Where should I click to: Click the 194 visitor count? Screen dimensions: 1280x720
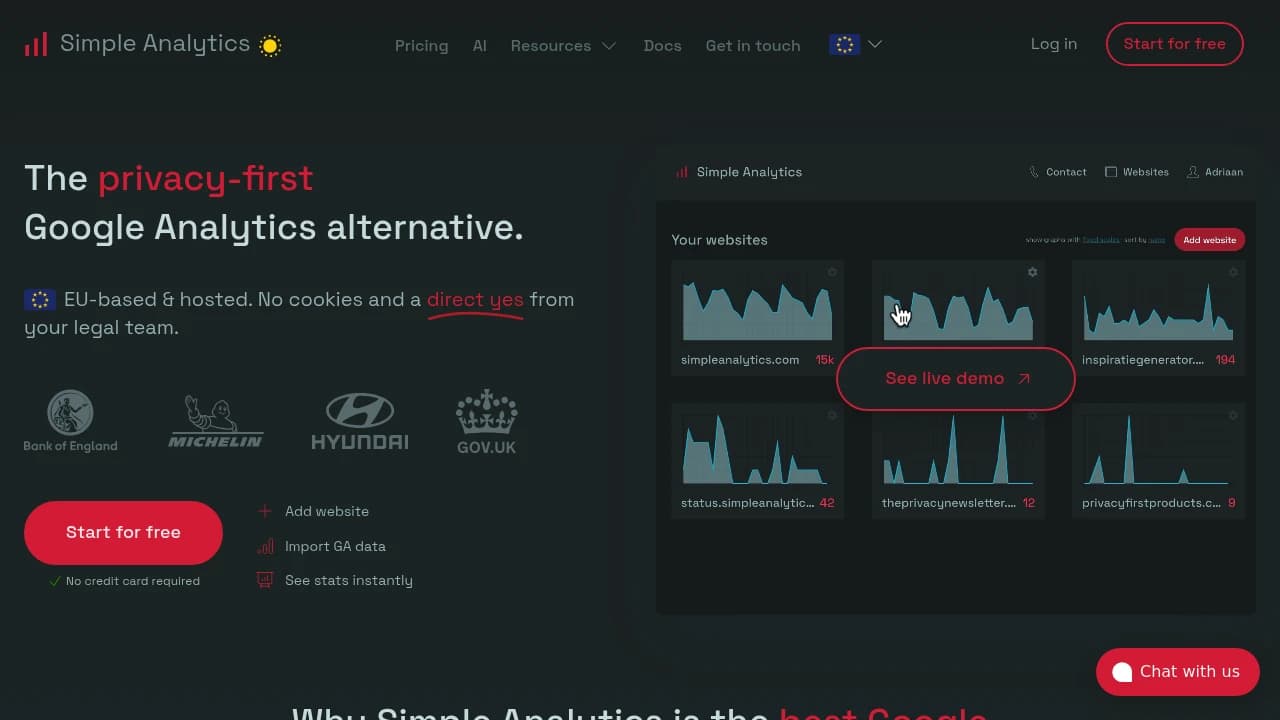[x=1225, y=360]
